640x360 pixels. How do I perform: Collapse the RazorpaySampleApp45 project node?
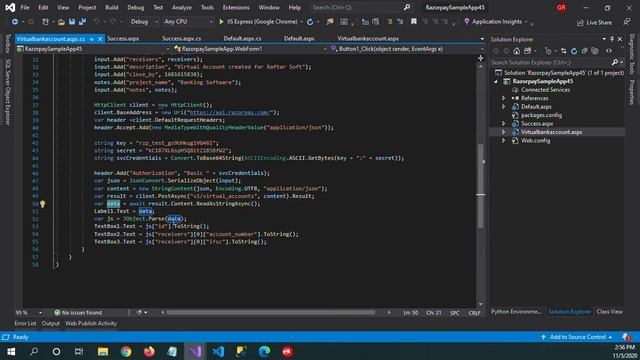click(x=496, y=82)
